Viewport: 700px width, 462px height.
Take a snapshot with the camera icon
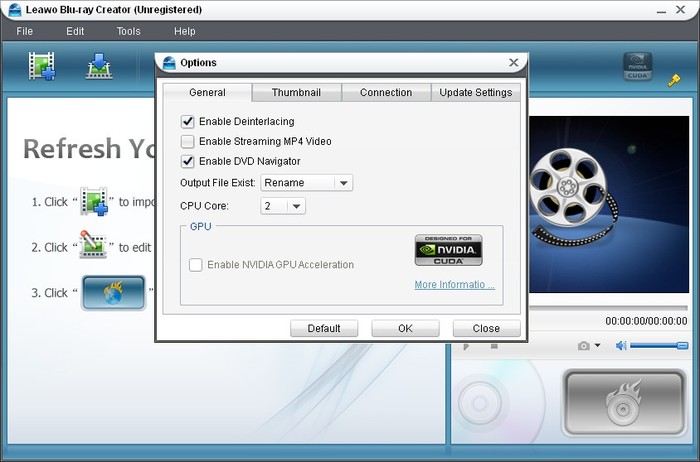click(x=583, y=346)
